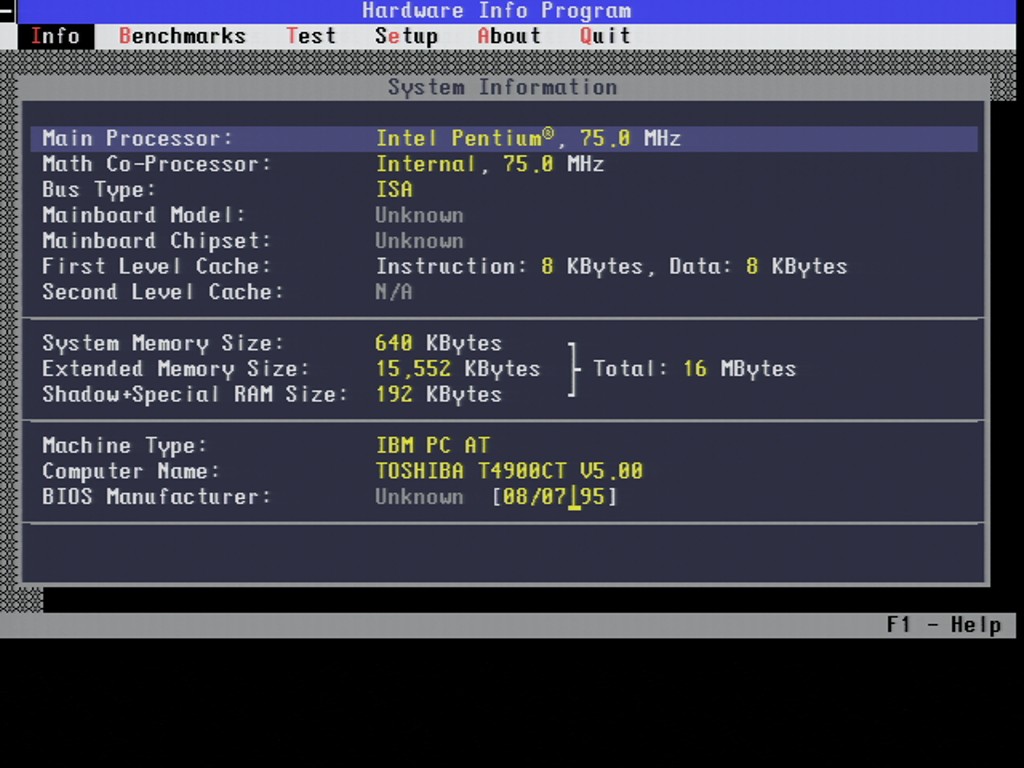Viewport: 1024px width, 768px height.
Task: Click the System Information window title
Action: click(x=503, y=87)
